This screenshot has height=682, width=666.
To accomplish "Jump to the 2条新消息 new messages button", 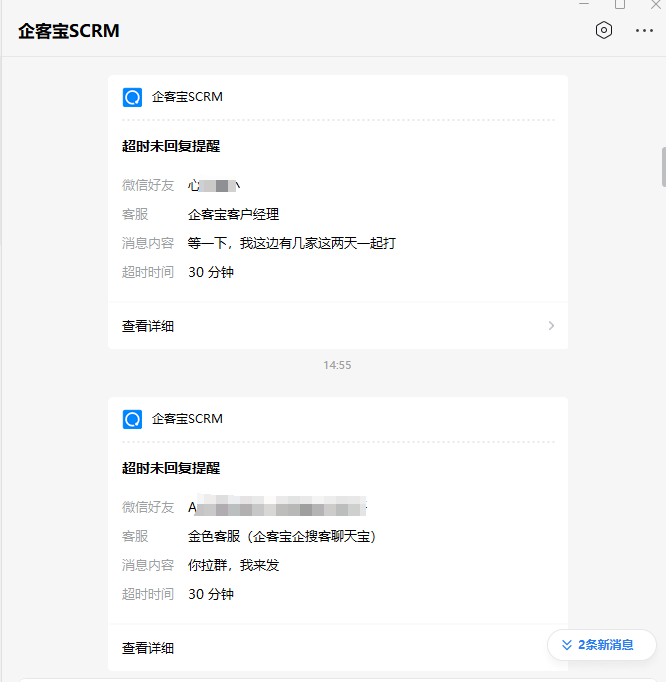I will click(x=602, y=645).
